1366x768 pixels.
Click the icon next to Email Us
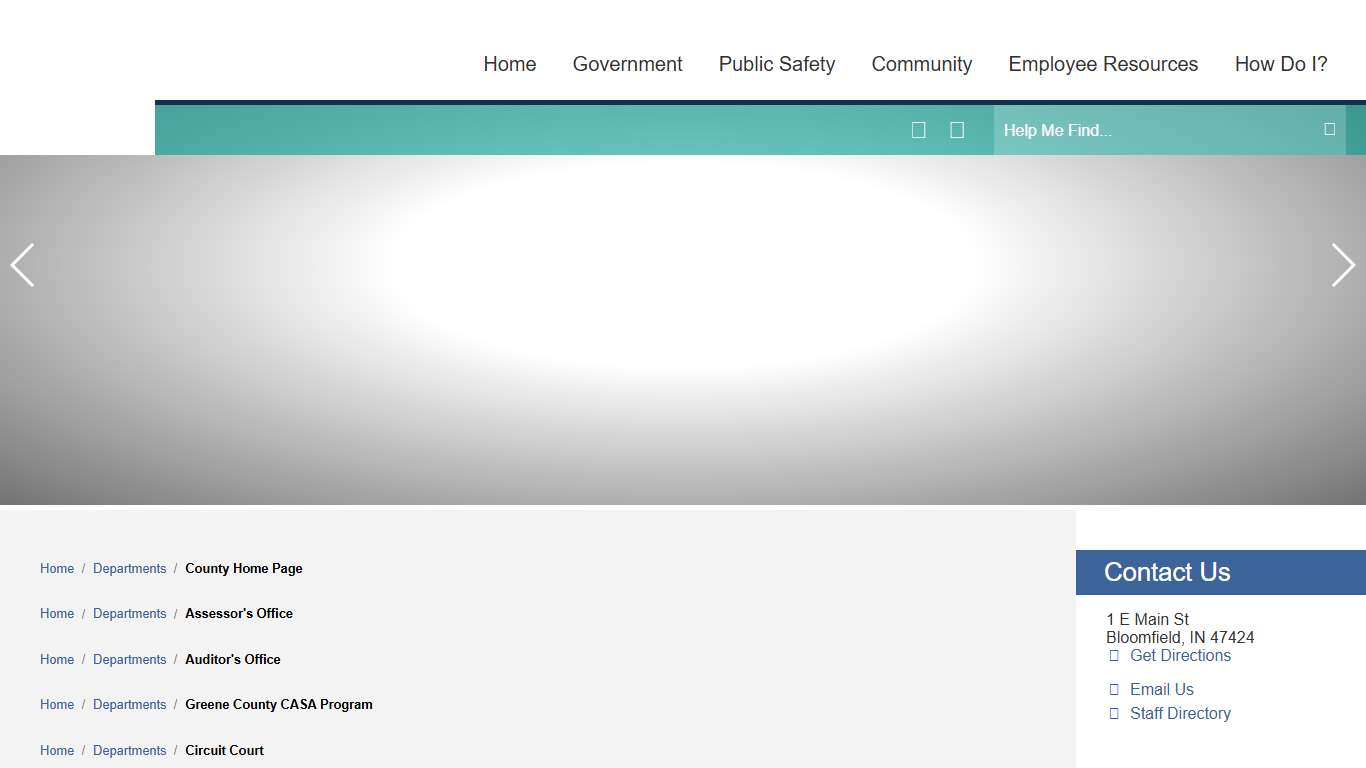click(x=1114, y=690)
